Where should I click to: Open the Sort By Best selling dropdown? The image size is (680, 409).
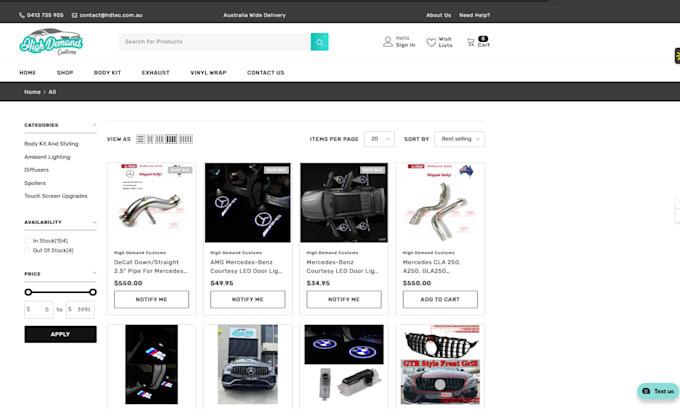[x=460, y=139]
